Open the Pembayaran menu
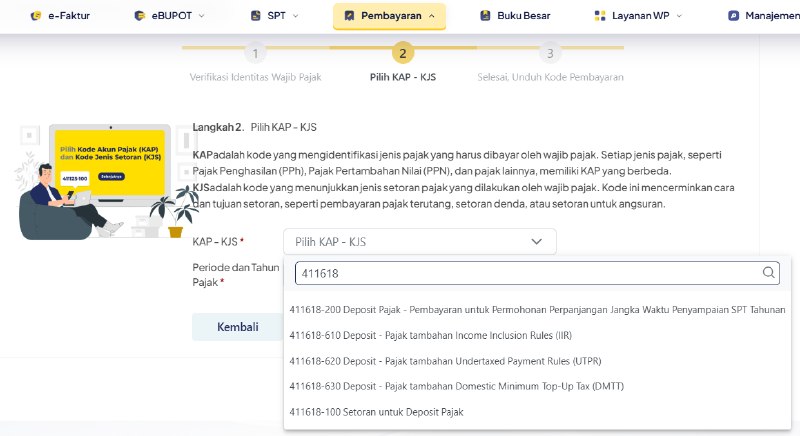This screenshot has height=436, width=800. (x=389, y=16)
